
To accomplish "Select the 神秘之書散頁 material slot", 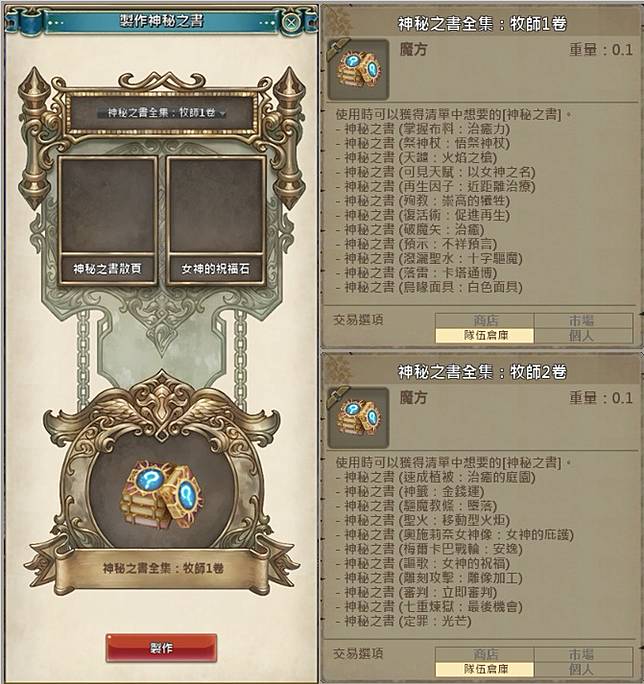I will point(108,221).
